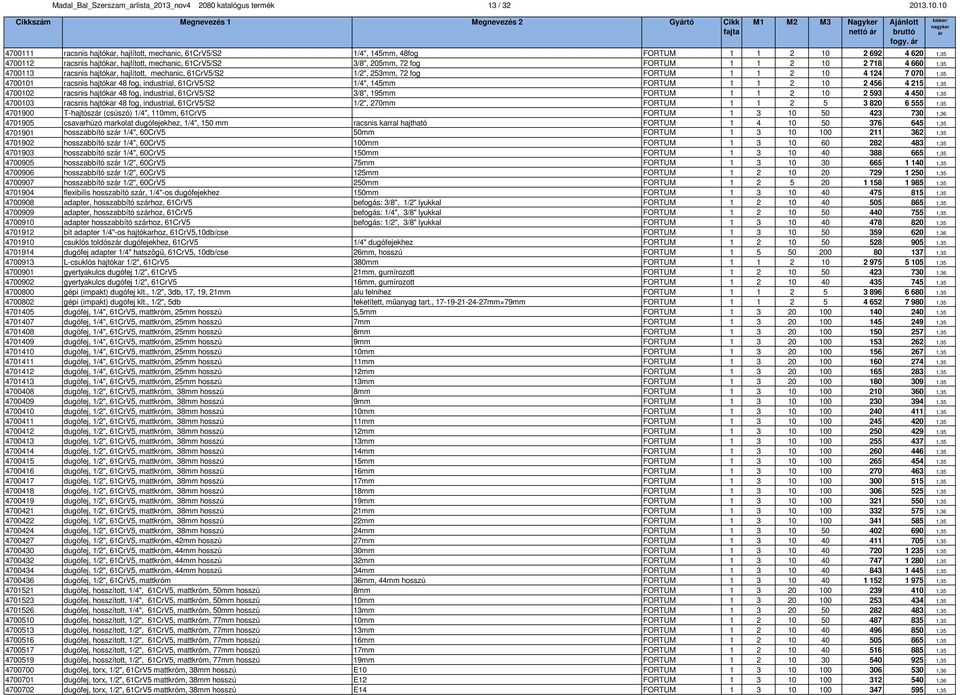Click the '36mm, 44mm hosszú' cell
Screen dimensions: 960x695
(389, 580)
